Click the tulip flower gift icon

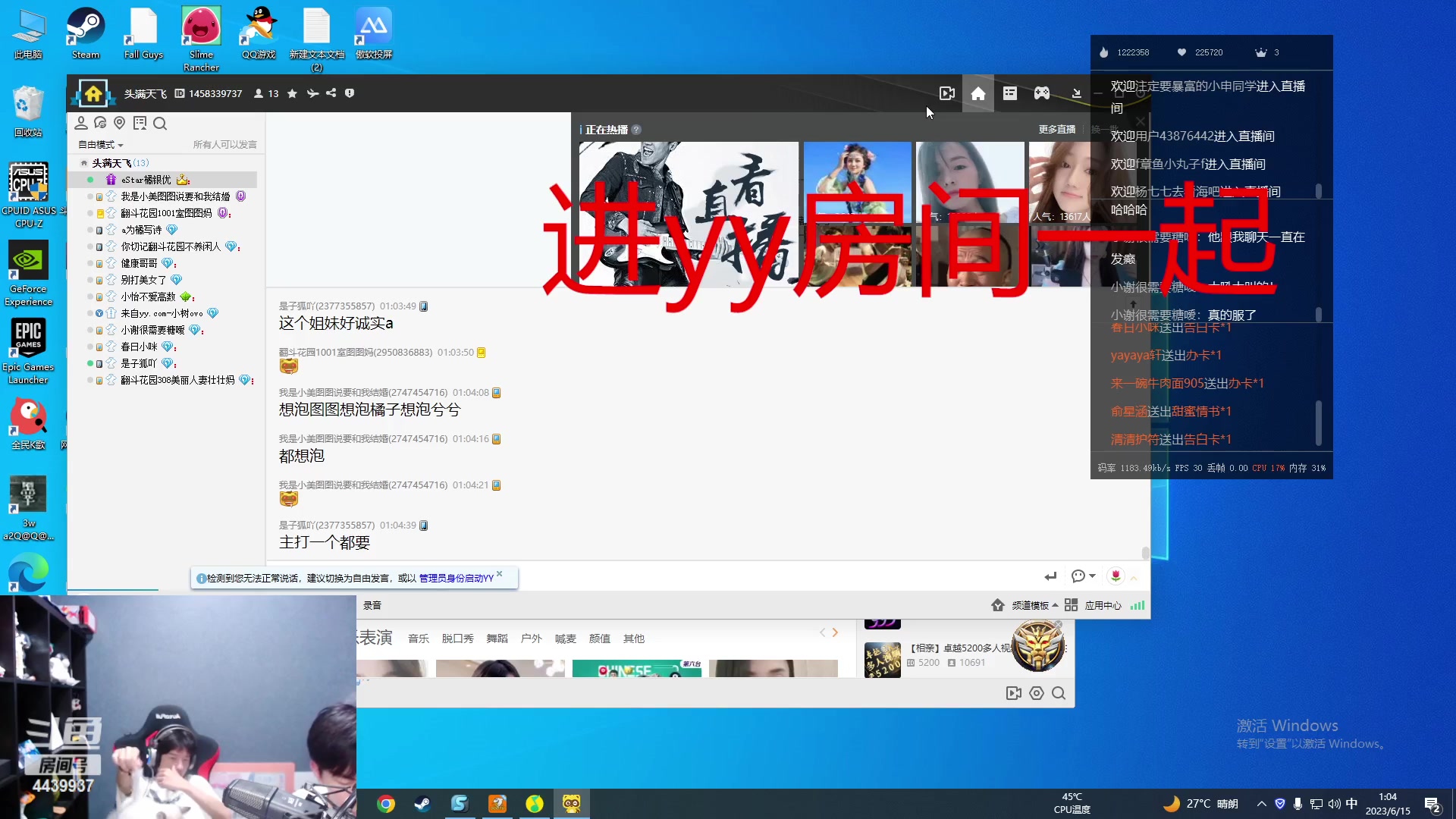tap(1116, 576)
